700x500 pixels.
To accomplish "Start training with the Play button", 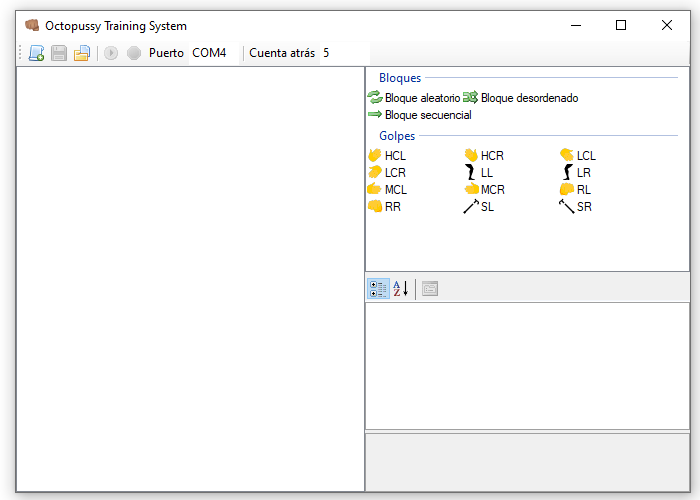I will (111, 53).
